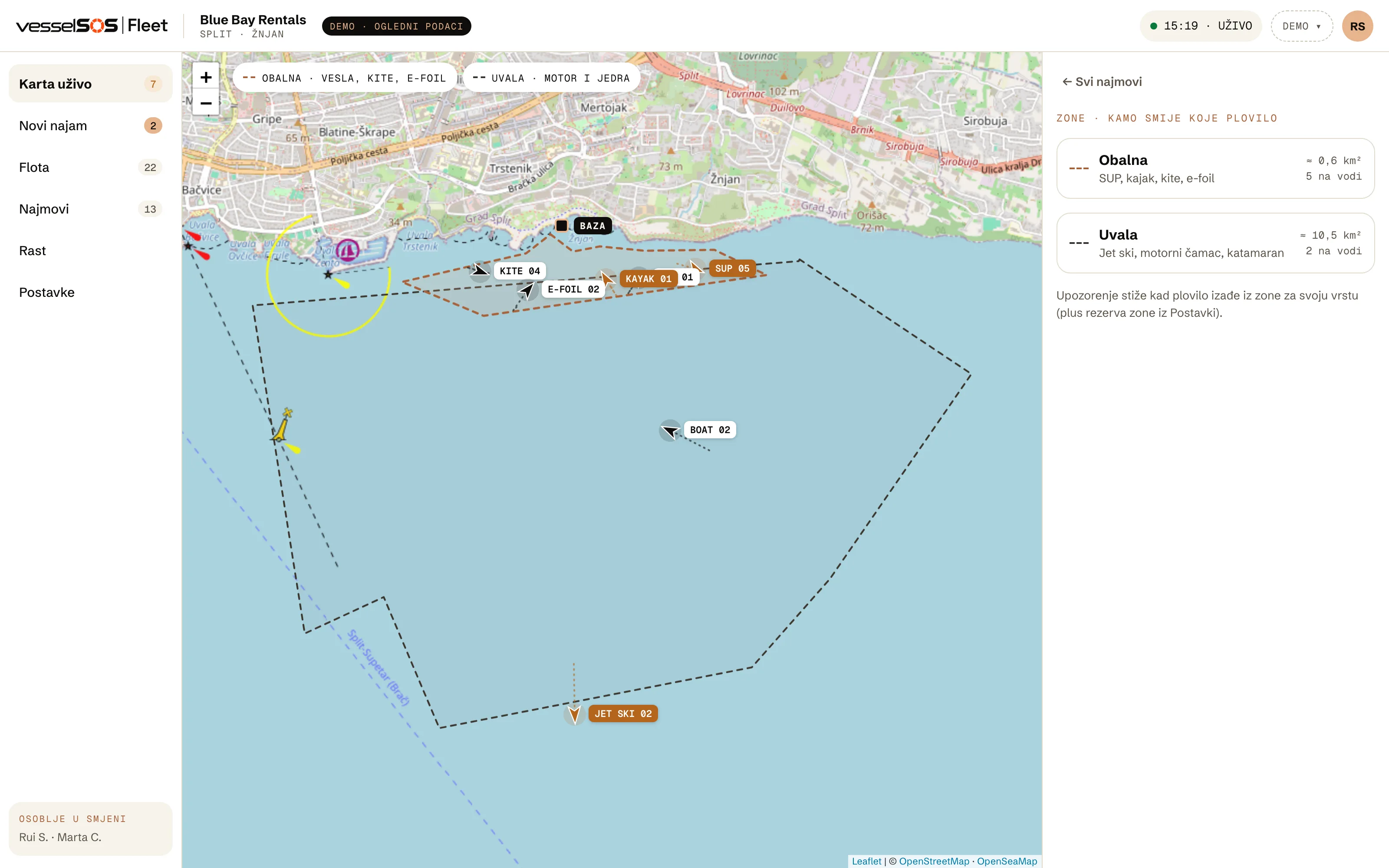This screenshot has height=868, width=1389.
Task: Click the magenta marina sailboat icon
Action: (347, 251)
